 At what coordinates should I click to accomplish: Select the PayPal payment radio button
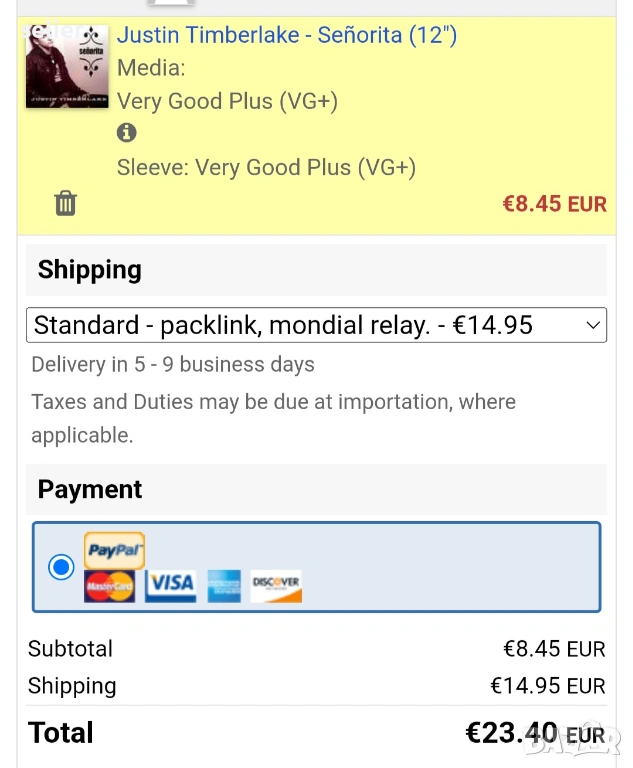[x=61, y=567]
